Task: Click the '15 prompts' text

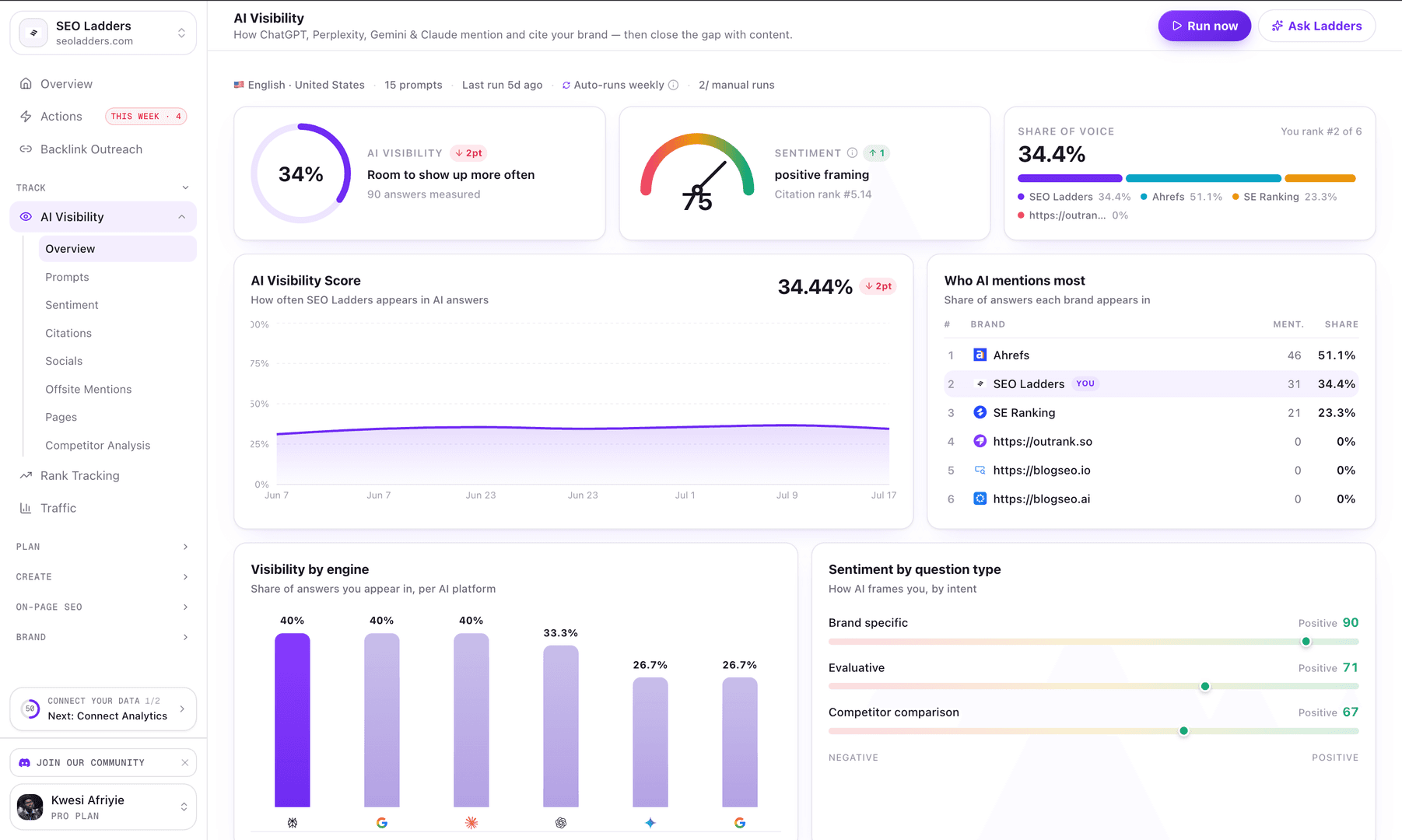Action: point(413,85)
